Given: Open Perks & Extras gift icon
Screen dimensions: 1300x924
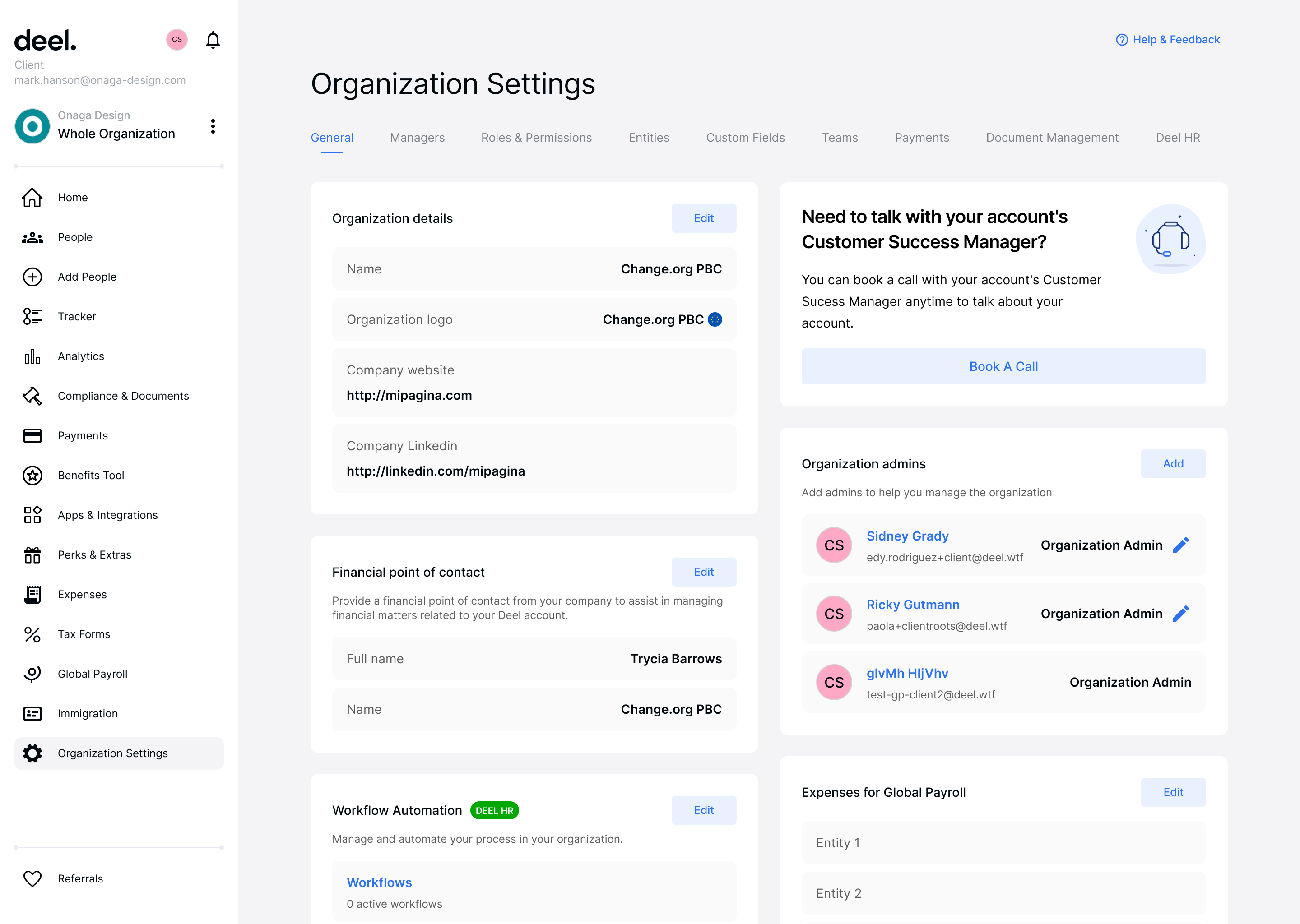Looking at the screenshot, I should pos(32,555).
